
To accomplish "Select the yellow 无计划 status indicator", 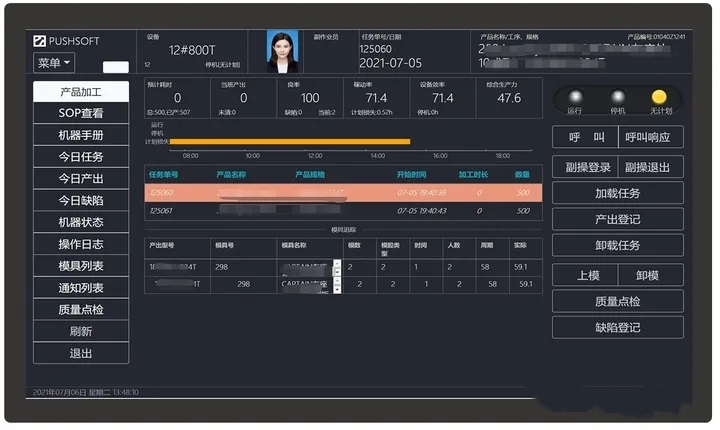I will (x=659, y=97).
